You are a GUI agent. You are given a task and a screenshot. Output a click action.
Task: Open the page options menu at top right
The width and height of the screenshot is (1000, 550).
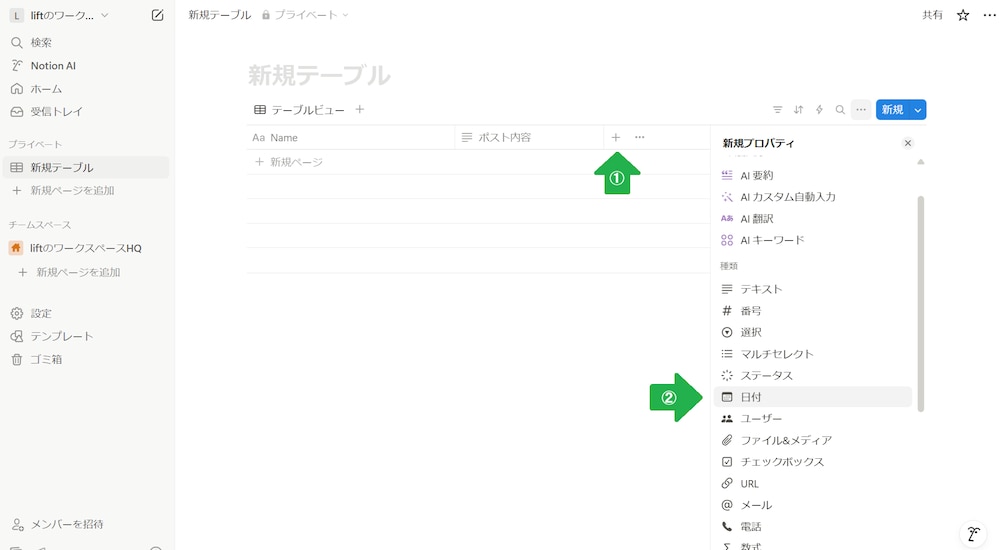point(989,15)
